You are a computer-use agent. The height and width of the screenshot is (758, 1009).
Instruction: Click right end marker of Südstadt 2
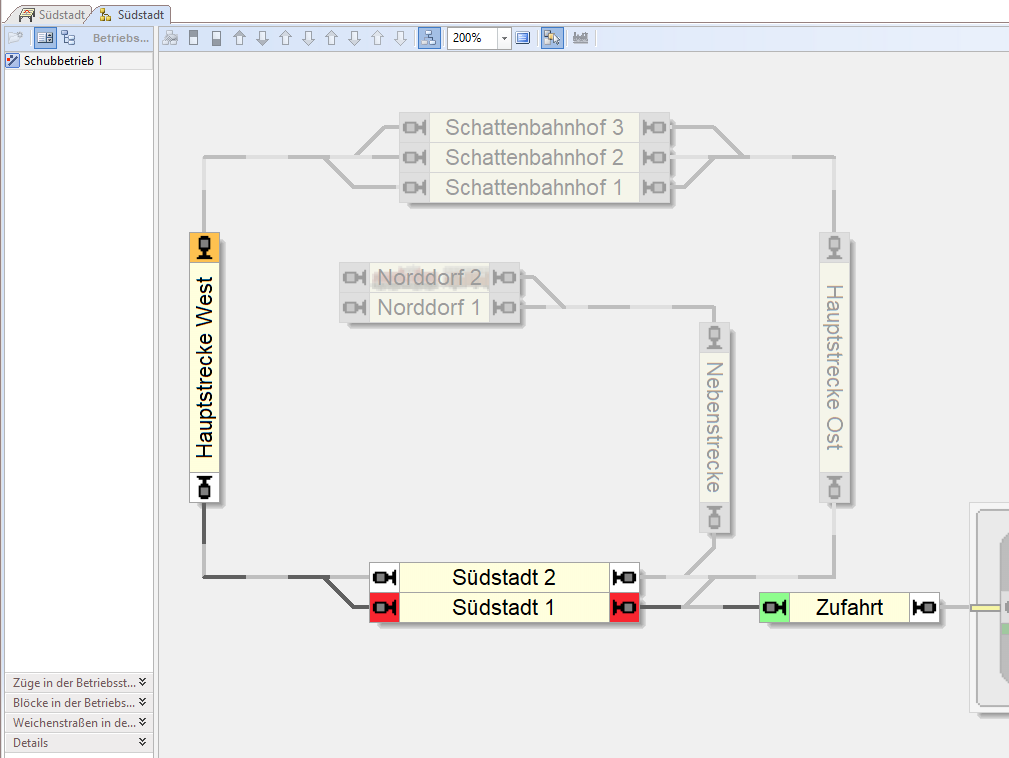pyautogui.click(x=624, y=577)
